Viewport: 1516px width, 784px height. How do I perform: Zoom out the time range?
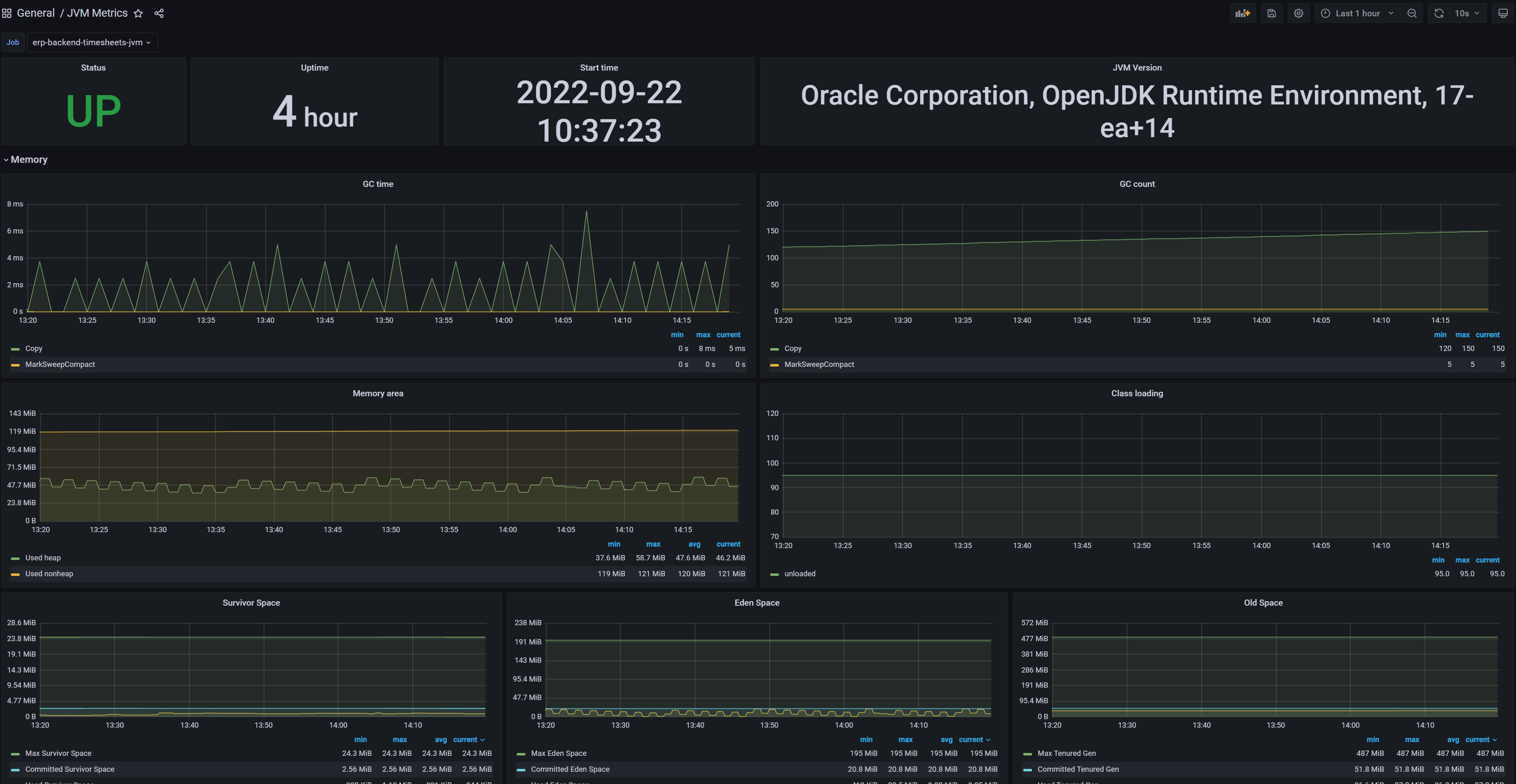tap(1412, 13)
